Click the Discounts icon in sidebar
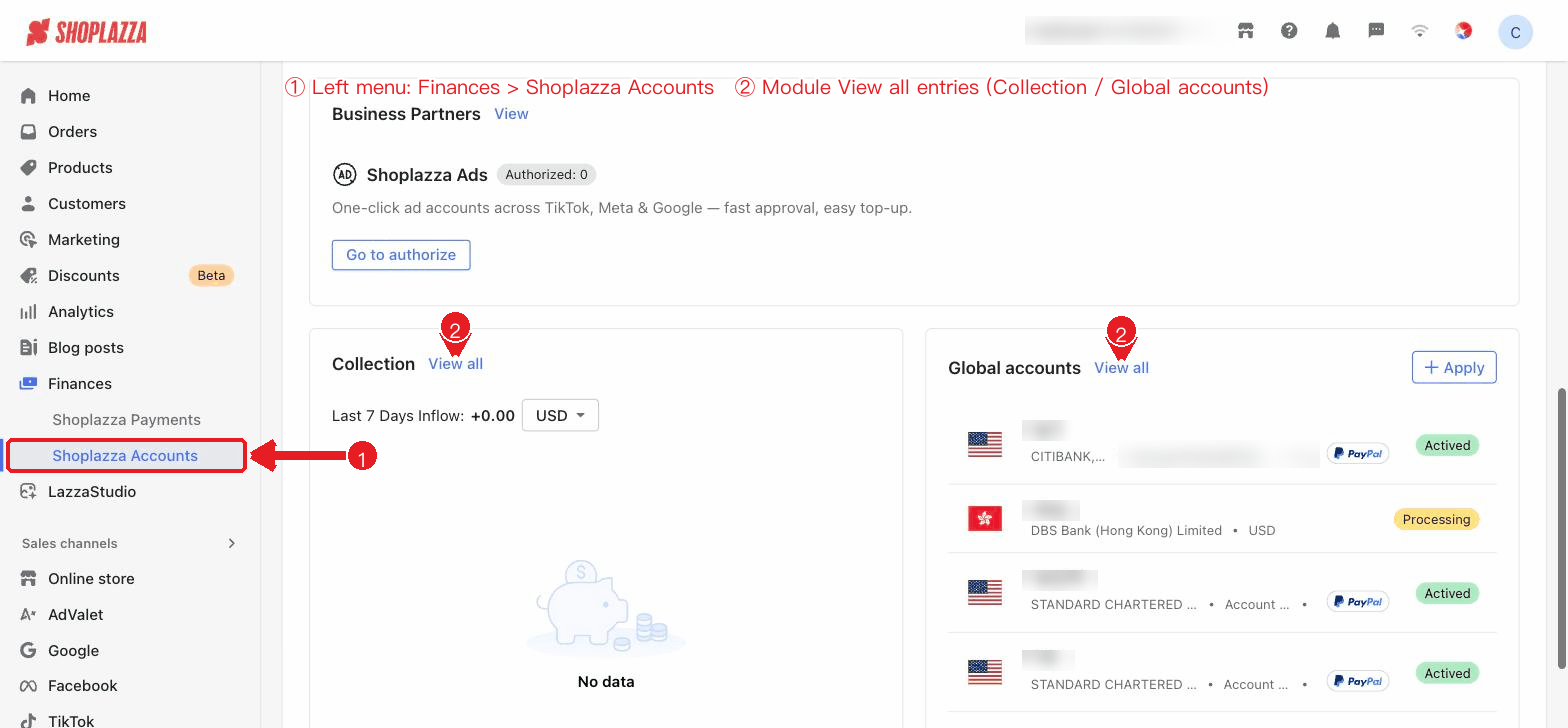 [28, 276]
